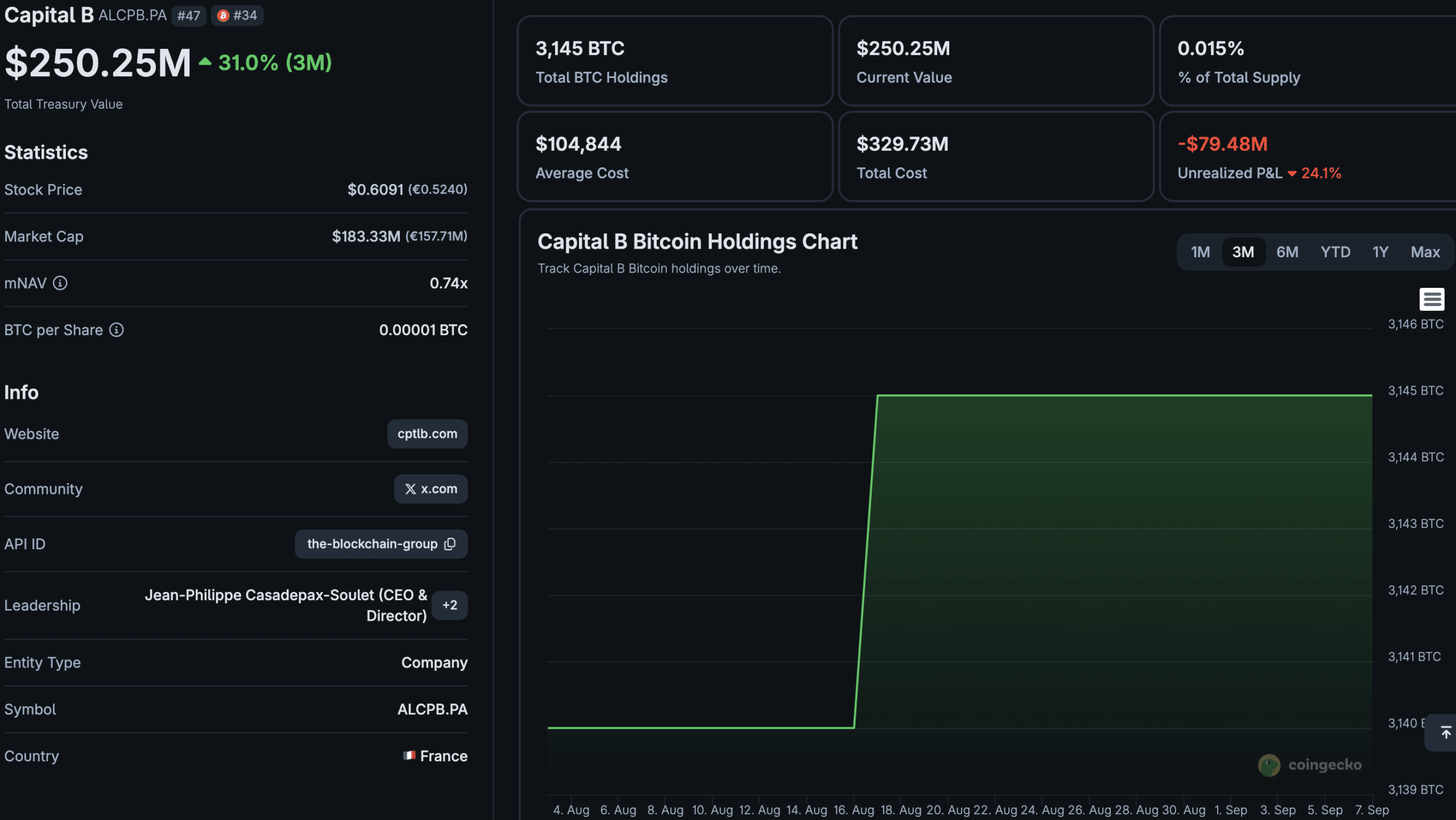This screenshot has width=1456, height=820.
Task: Click the $329.73M Total Cost card
Action: pos(996,156)
